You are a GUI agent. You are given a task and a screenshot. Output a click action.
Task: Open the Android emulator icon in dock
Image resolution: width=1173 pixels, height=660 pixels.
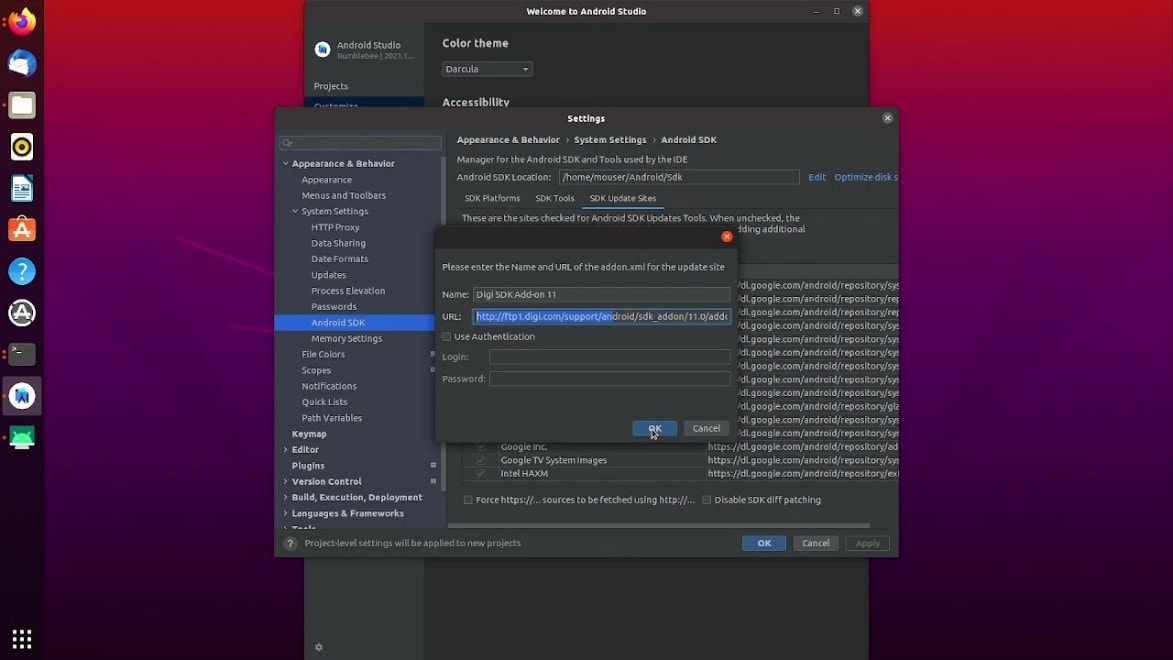(22, 438)
